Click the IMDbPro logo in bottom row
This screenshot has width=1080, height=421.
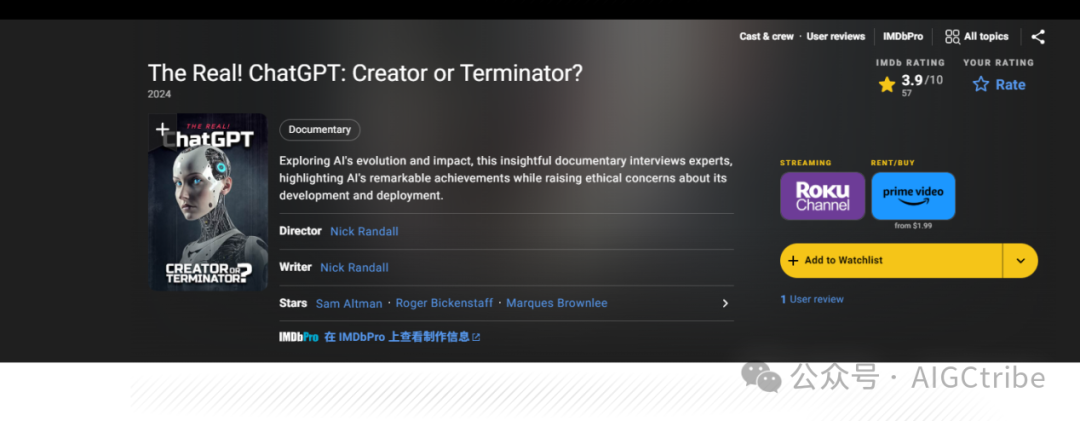coord(298,337)
